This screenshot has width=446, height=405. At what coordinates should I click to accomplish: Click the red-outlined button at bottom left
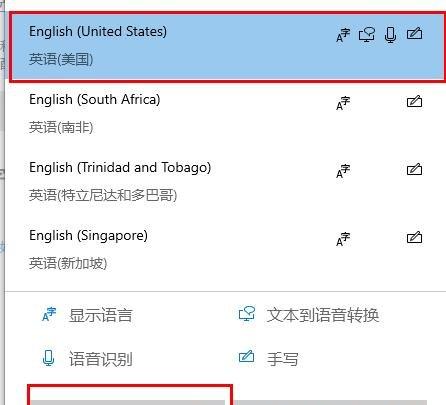[129, 395]
